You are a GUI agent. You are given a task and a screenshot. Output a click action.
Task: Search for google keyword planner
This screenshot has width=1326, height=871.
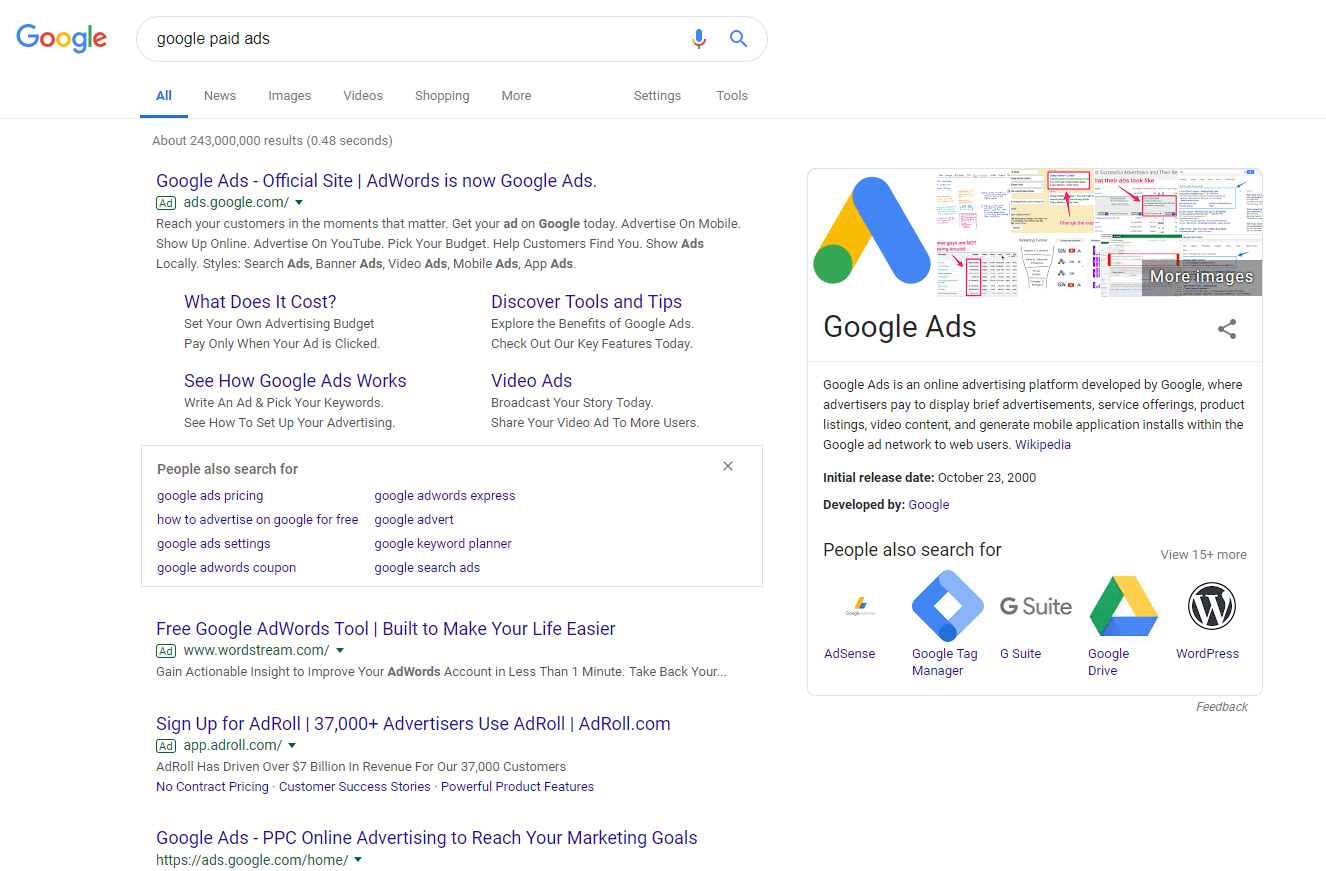(443, 544)
